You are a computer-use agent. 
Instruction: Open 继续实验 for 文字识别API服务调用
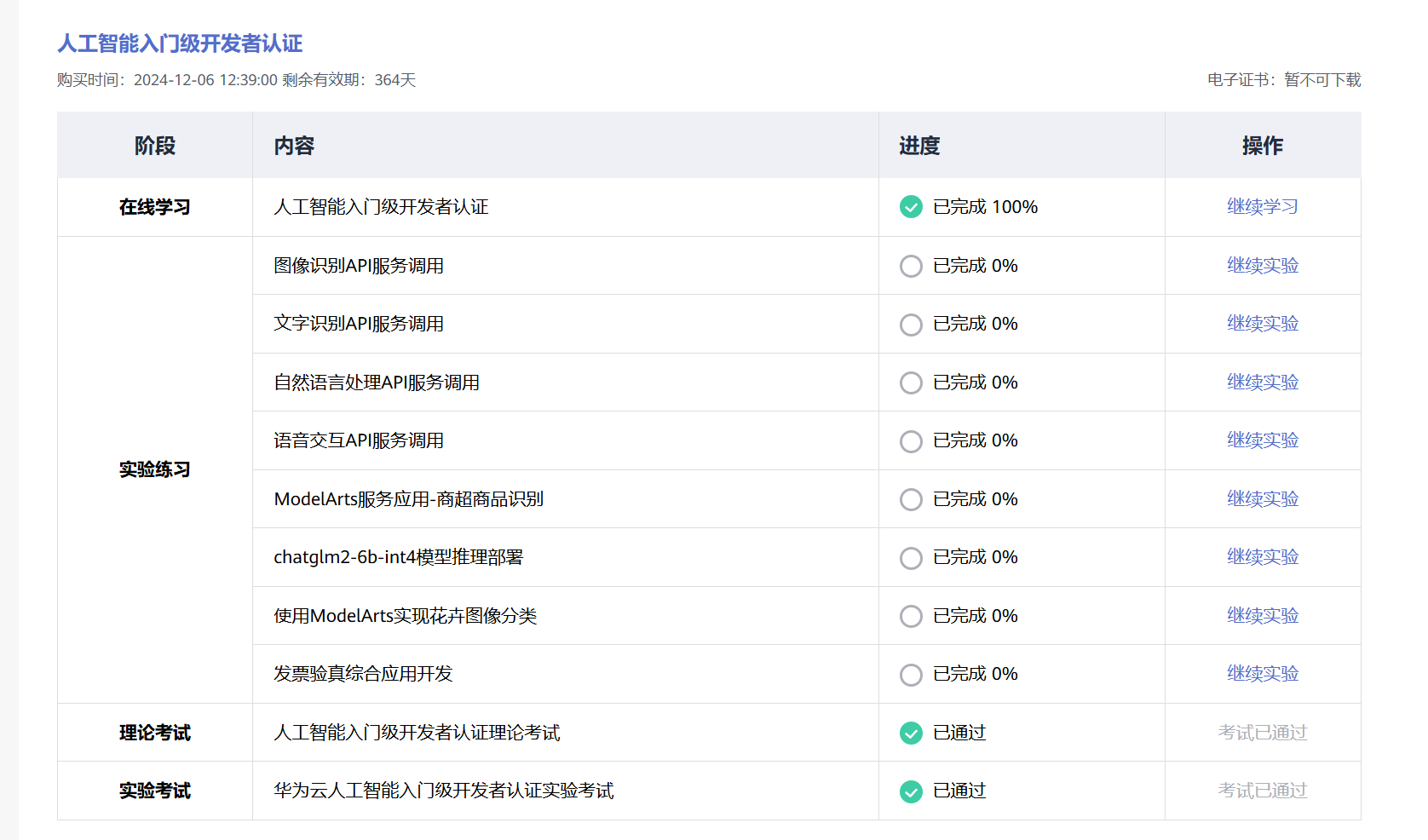(1263, 324)
